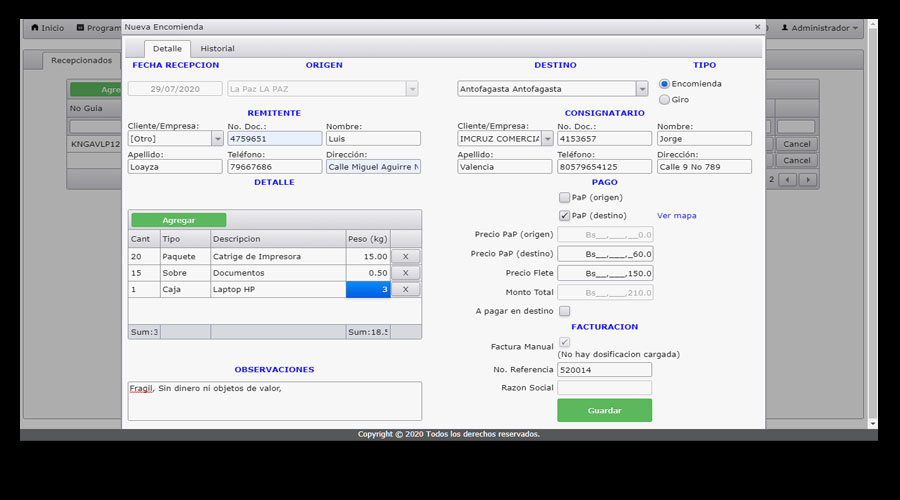The image size is (900, 500).
Task: Open the Ver mapa link
Action: pyautogui.click(x=677, y=216)
